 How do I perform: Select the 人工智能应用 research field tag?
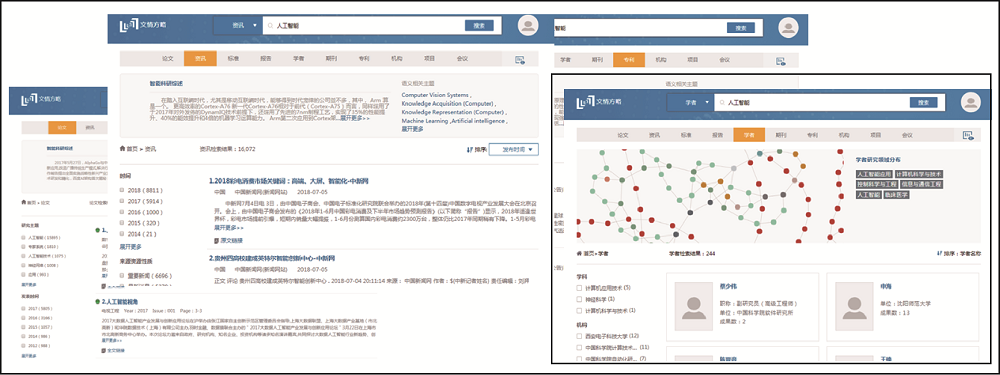coord(874,173)
